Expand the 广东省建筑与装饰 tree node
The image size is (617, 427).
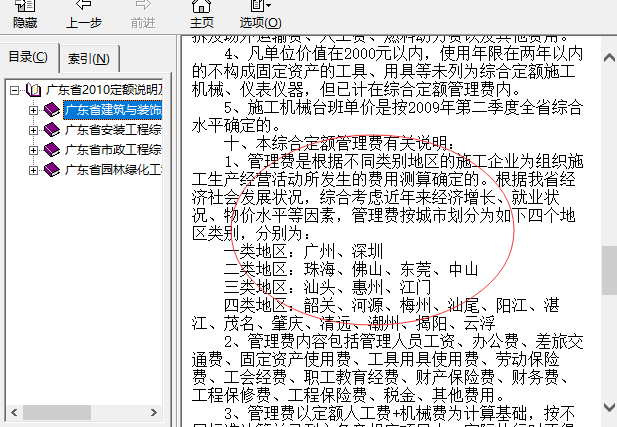coord(33,110)
